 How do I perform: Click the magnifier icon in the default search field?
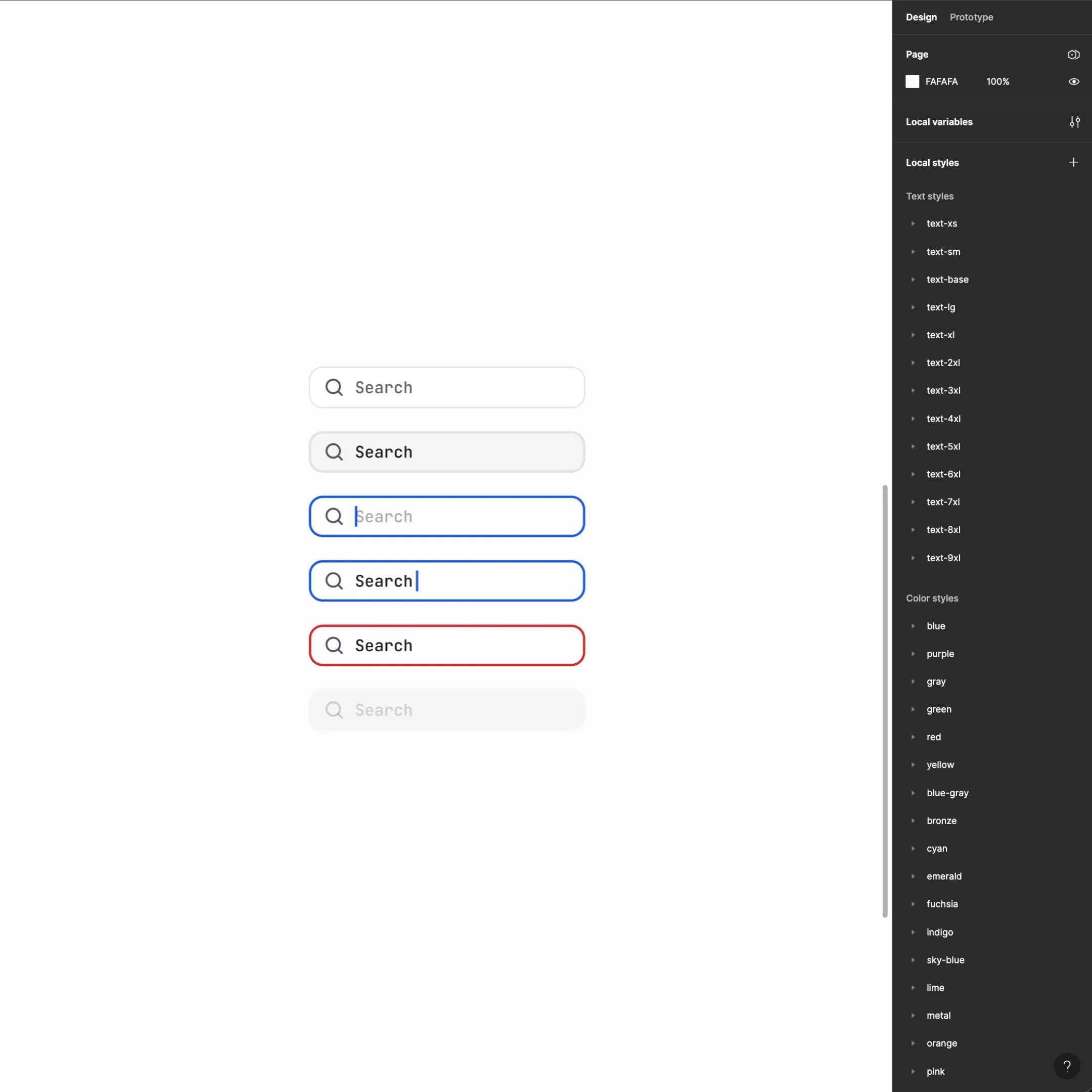334,387
